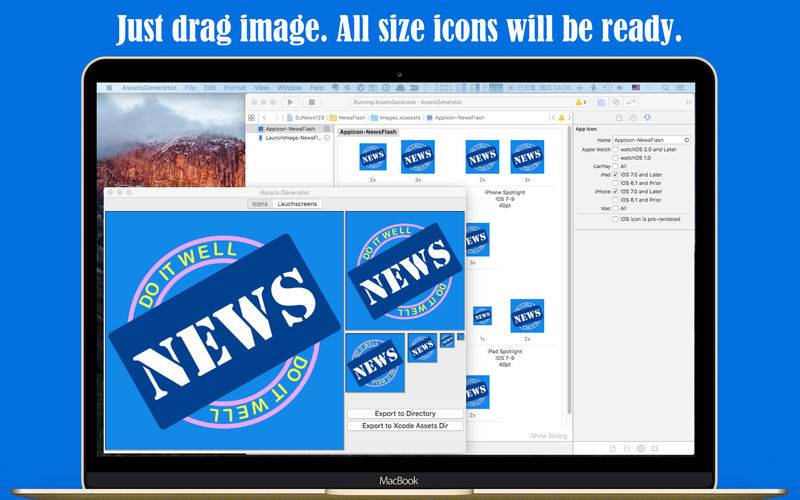
Task: Click the Xcode asset catalog vertical scrollbar
Action: click(x=569, y=270)
